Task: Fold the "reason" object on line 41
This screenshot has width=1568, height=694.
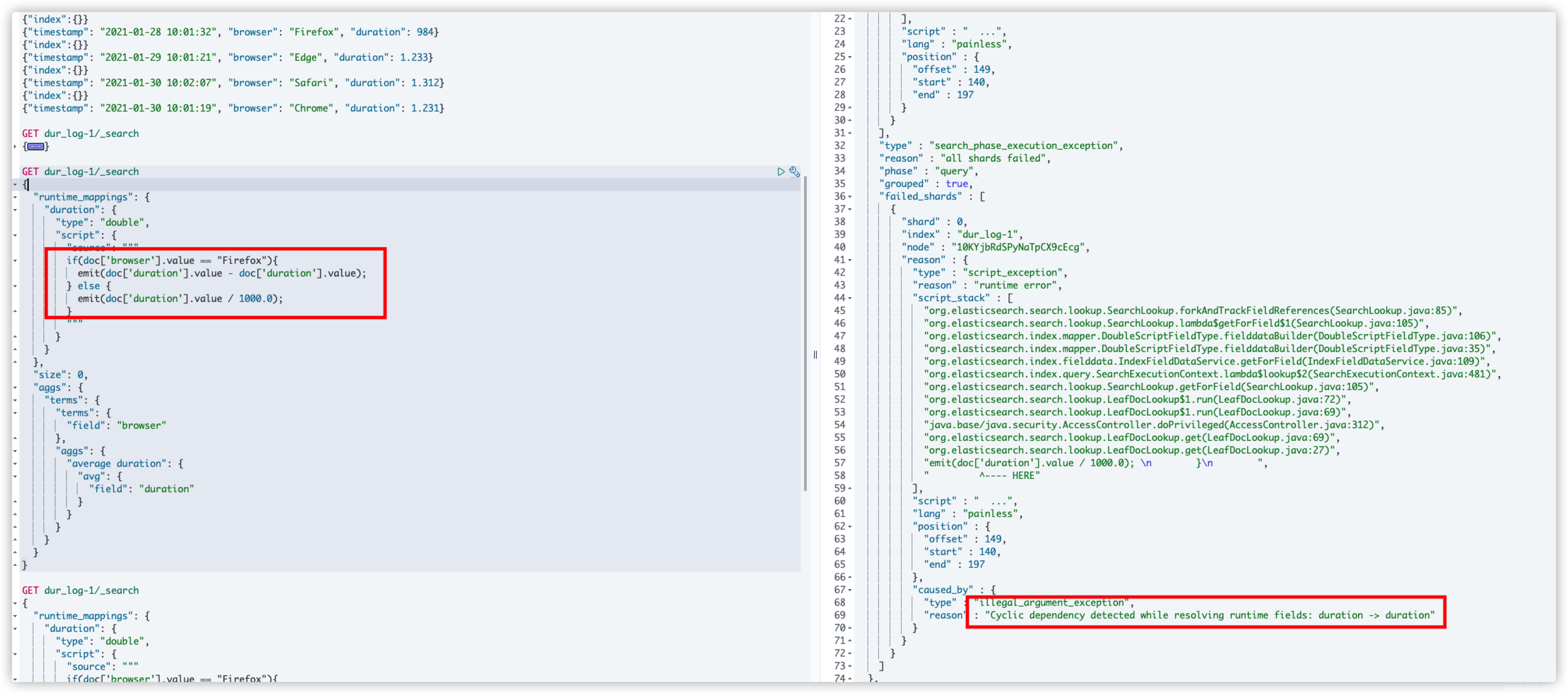Action: 851,260
